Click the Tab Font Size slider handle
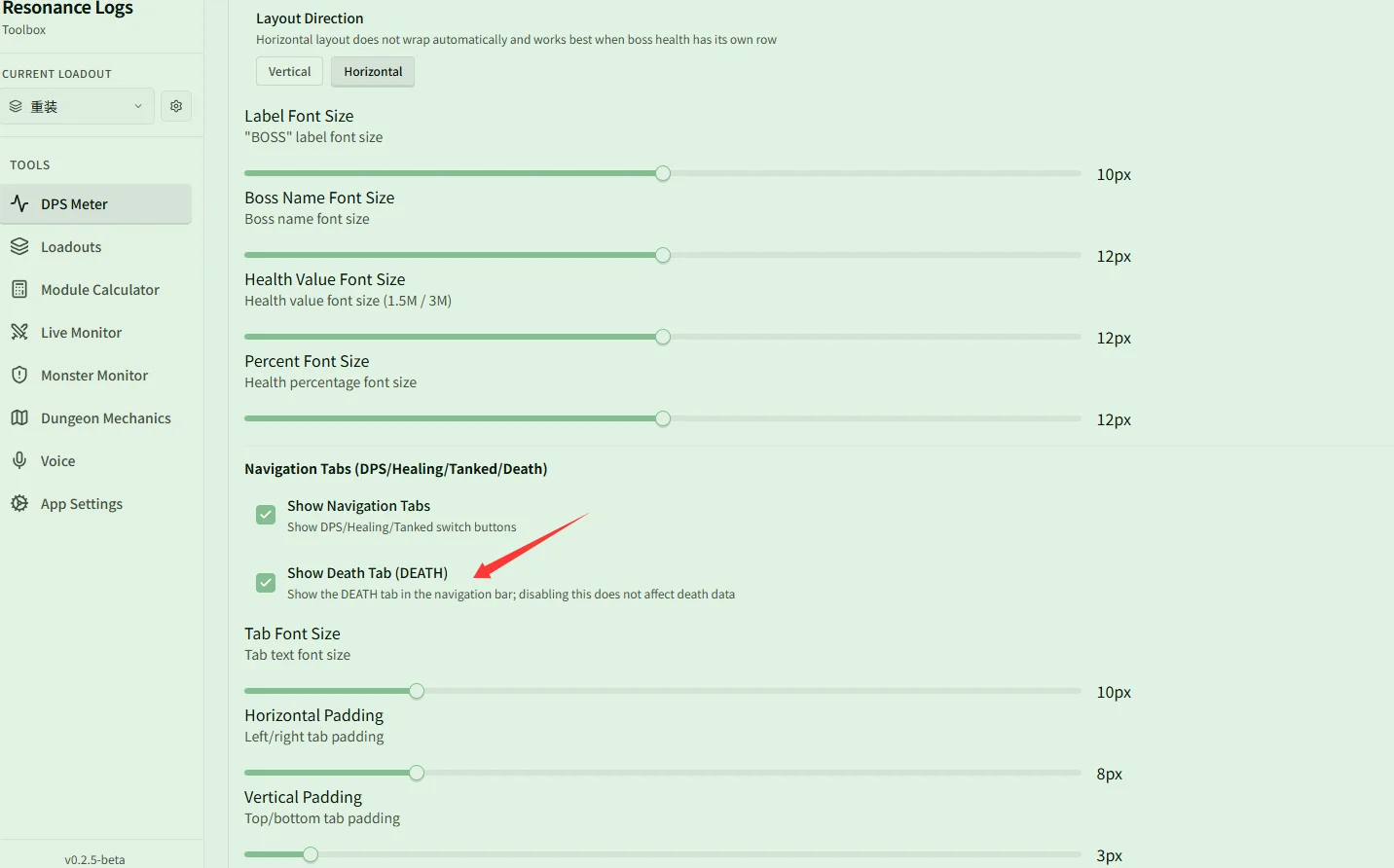Screen dimensions: 1394x868 pos(417,691)
